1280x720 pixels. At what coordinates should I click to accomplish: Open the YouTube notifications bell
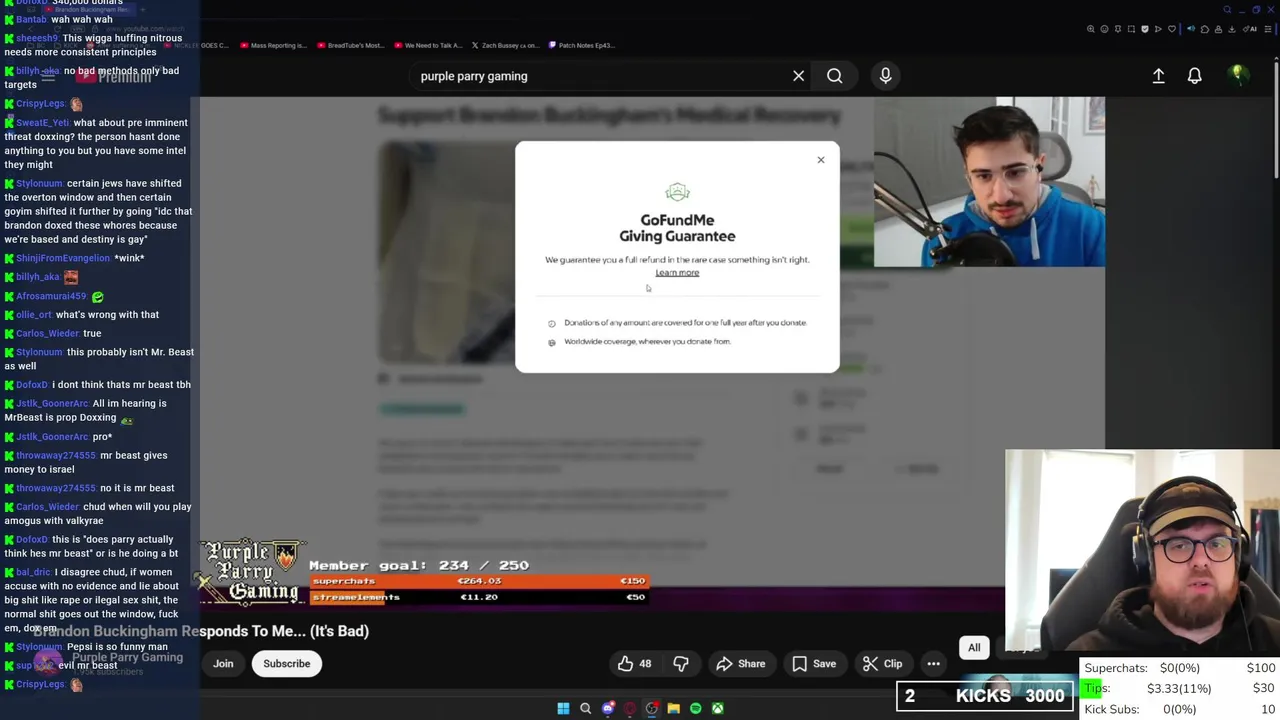pyautogui.click(x=1194, y=76)
